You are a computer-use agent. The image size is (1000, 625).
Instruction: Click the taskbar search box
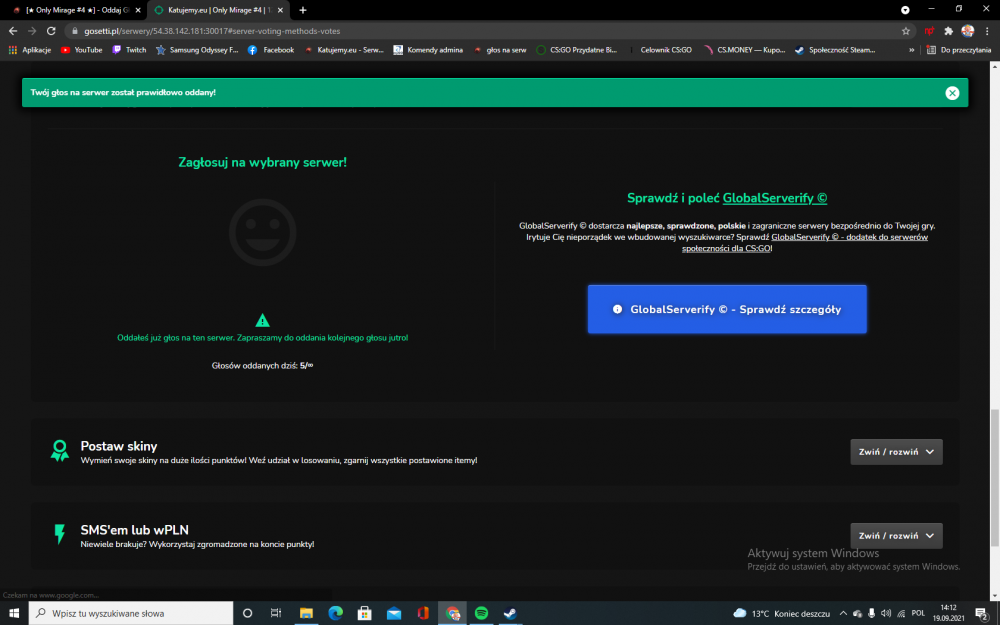point(131,613)
